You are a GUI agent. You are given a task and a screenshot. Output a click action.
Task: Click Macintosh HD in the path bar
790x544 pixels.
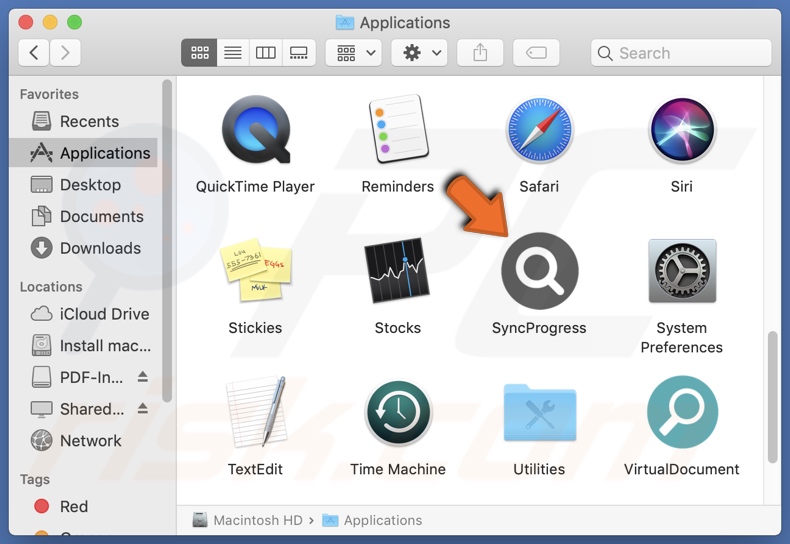(247, 520)
